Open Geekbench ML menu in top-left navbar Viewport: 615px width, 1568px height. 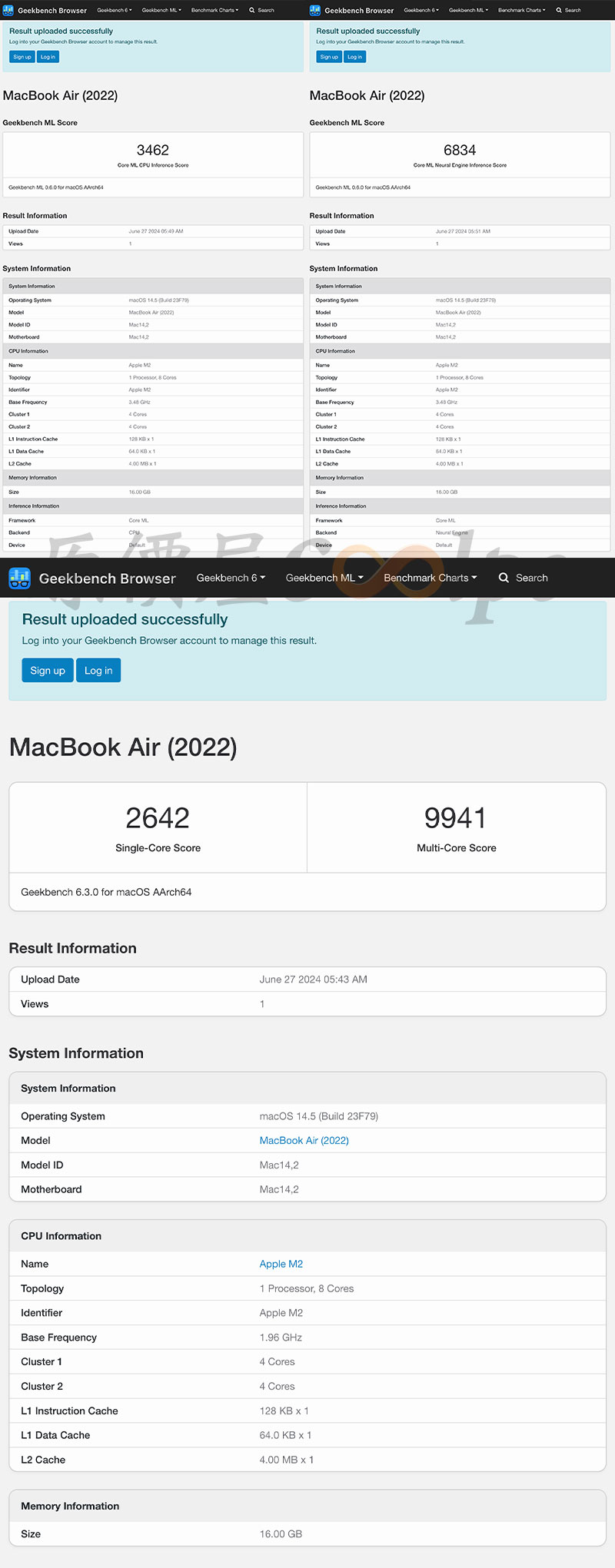pos(161,10)
